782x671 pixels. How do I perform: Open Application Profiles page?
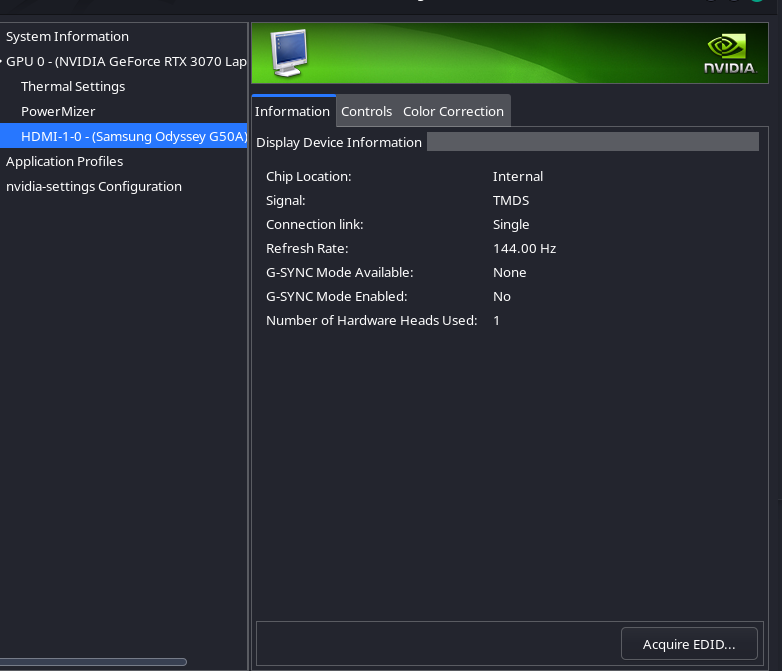point(64,161)
